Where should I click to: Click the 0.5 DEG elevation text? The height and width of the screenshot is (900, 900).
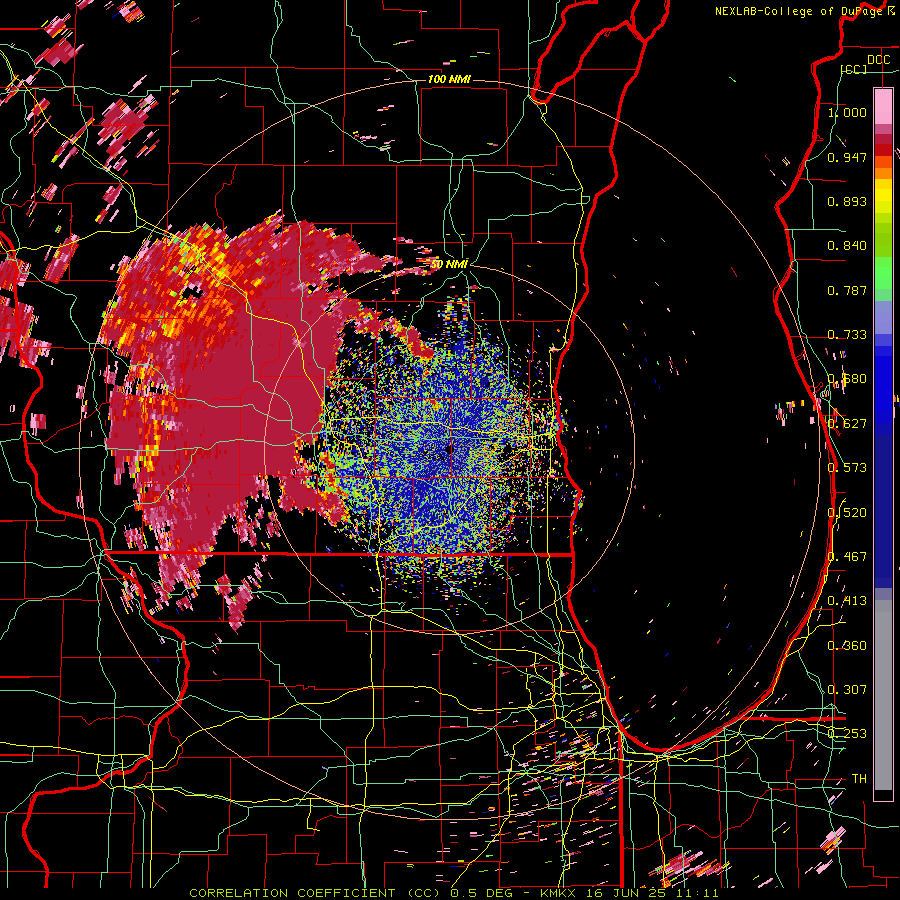[x=482, y=893]
